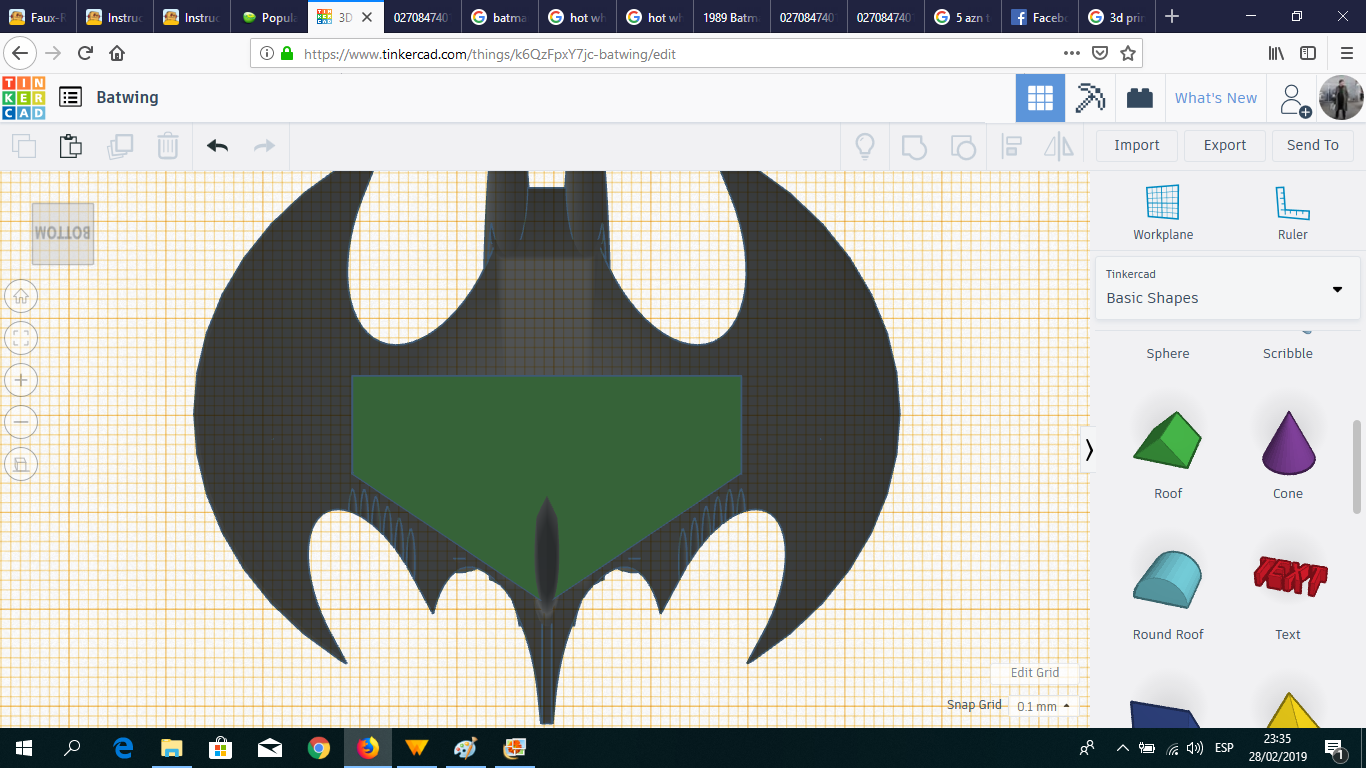This screenshot has width=1366, height=768.
Task: Click the Export button
Action: tap(1225, 146)
